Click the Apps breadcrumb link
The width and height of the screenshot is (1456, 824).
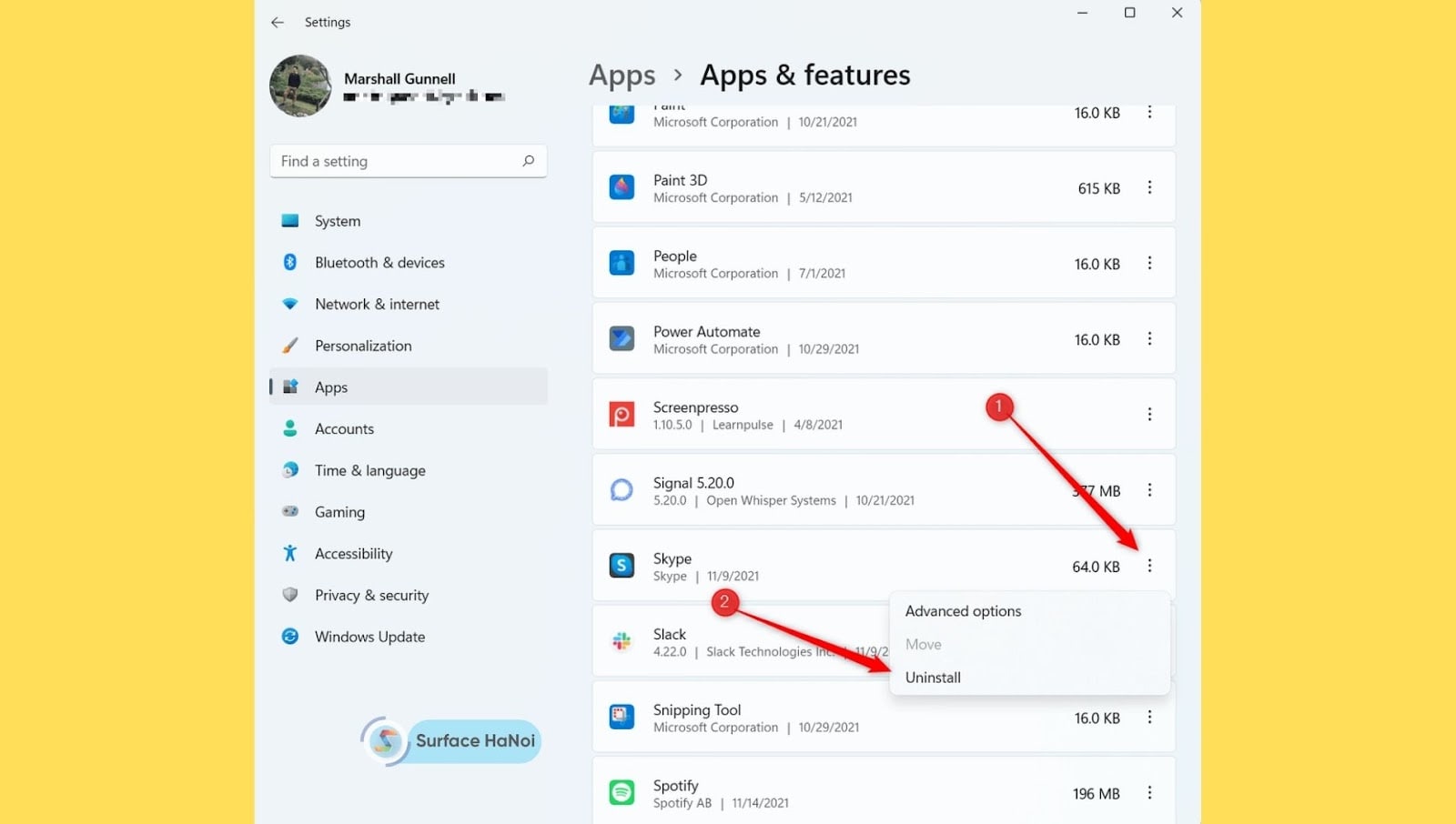tap(622, 75)
